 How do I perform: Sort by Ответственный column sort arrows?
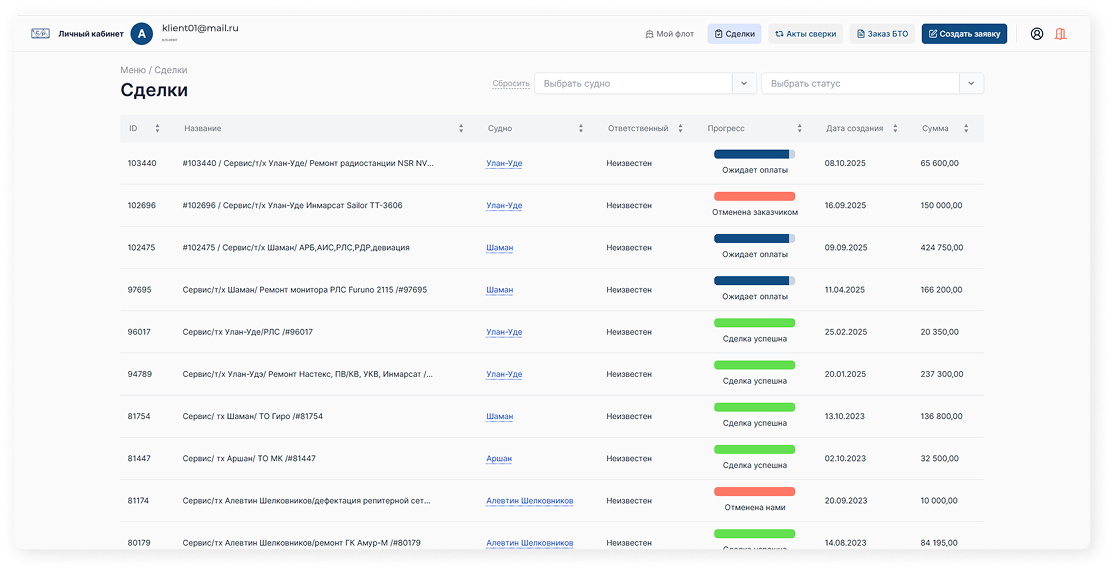pyautogui.click(x=680, y=129)
